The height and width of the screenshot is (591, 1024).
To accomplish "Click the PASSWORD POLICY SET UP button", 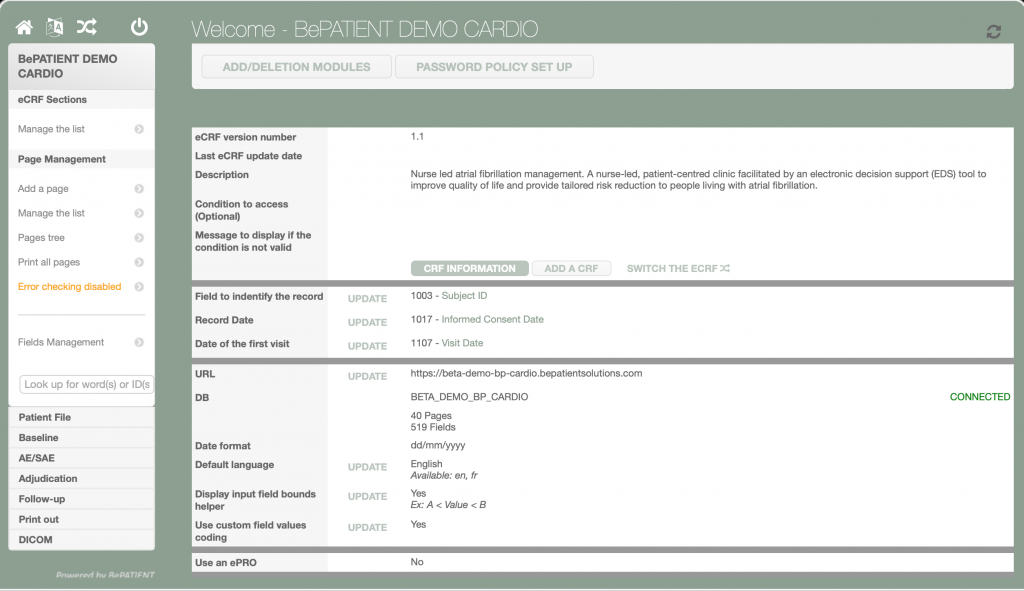I will click(494, 67).
